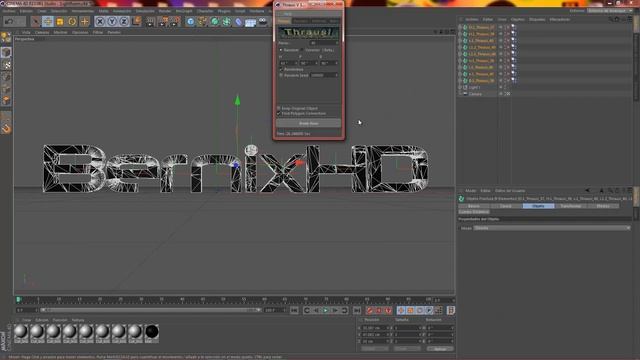Viewport: 640px width, 360px height.
Task: Open the Objetos menu in object manager
Action: (518, 19)
